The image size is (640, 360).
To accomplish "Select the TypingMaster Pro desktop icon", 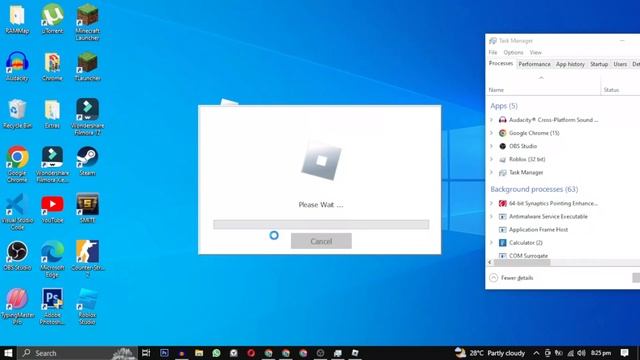I will 17,306.
